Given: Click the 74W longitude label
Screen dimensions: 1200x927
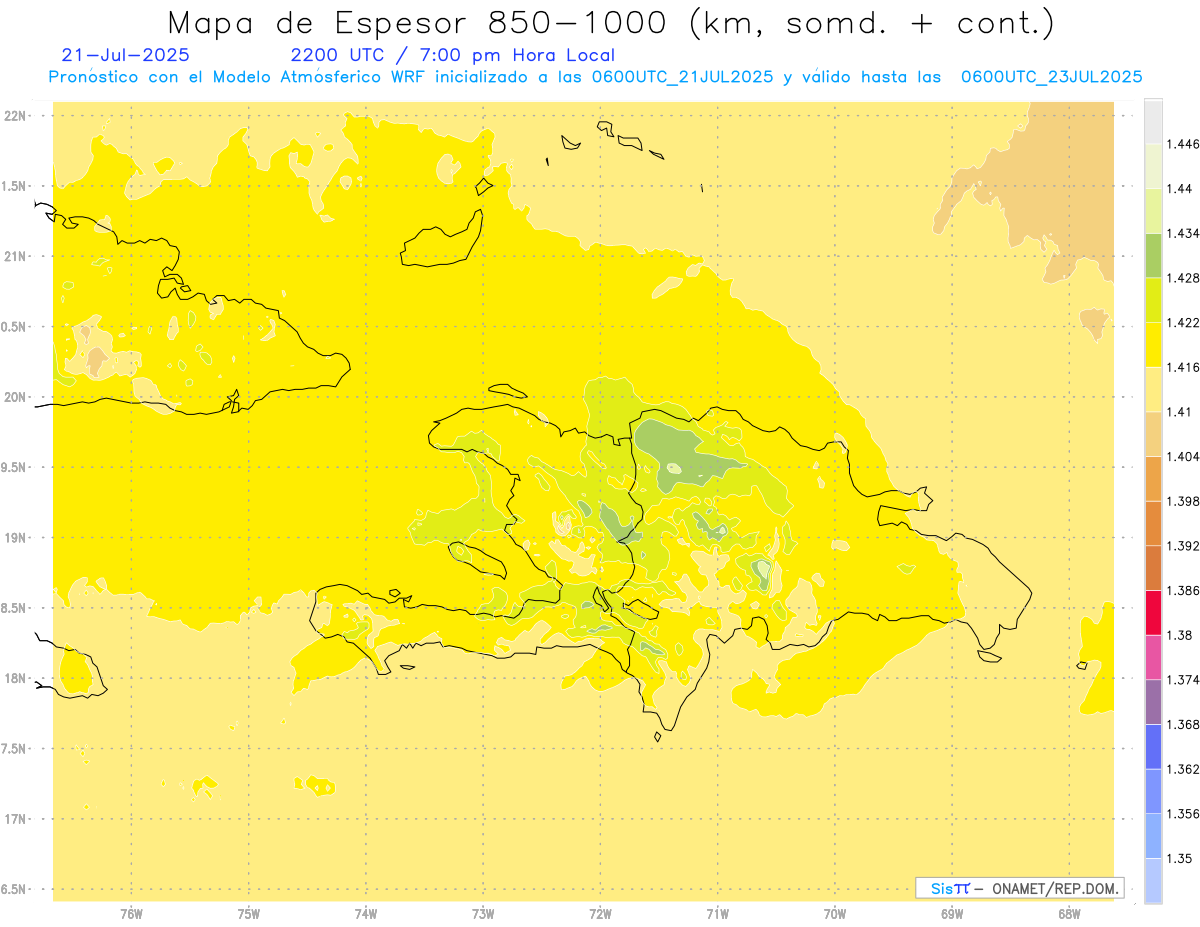Looking at the screenshot, I should pyautogui.click(x=365, y=914).
